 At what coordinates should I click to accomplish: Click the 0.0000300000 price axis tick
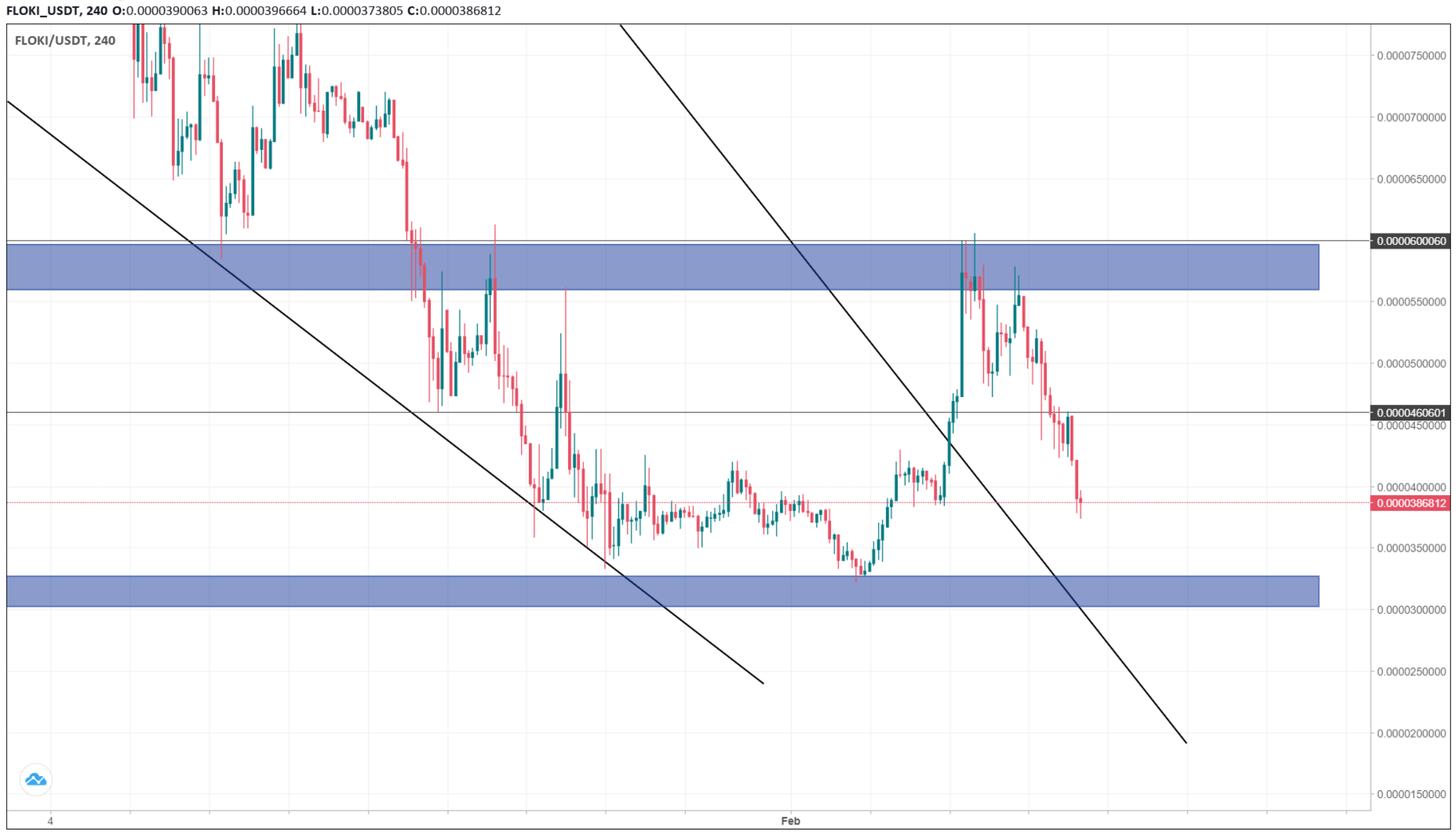tap(1411, 610)
